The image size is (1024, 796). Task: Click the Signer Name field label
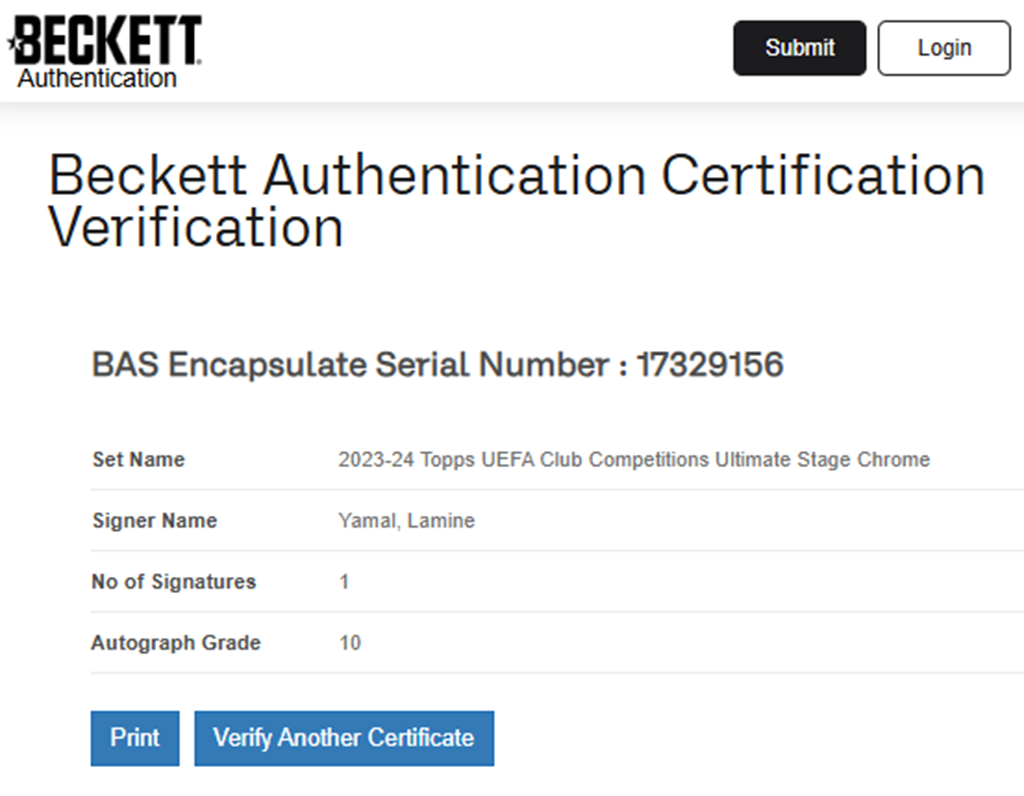154,521
